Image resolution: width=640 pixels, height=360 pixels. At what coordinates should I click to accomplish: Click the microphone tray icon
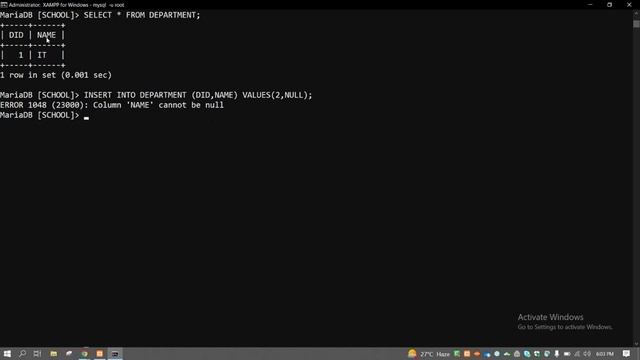pos(557,354)
